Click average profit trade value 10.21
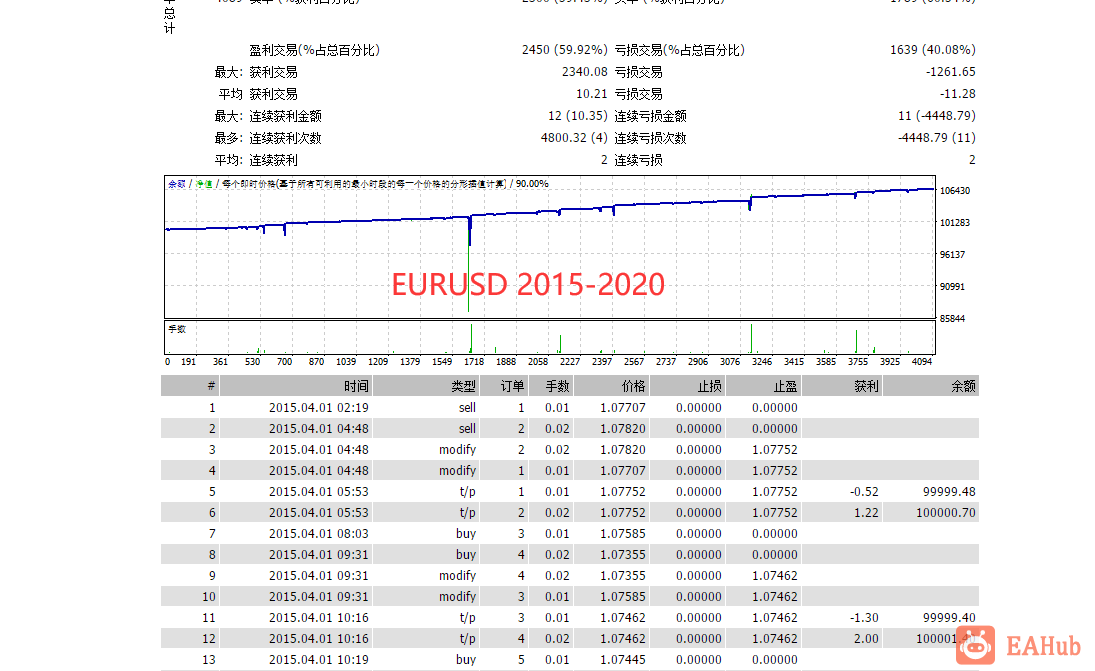The height and width of the screenshot is (671, 1095). coord(591,94)
